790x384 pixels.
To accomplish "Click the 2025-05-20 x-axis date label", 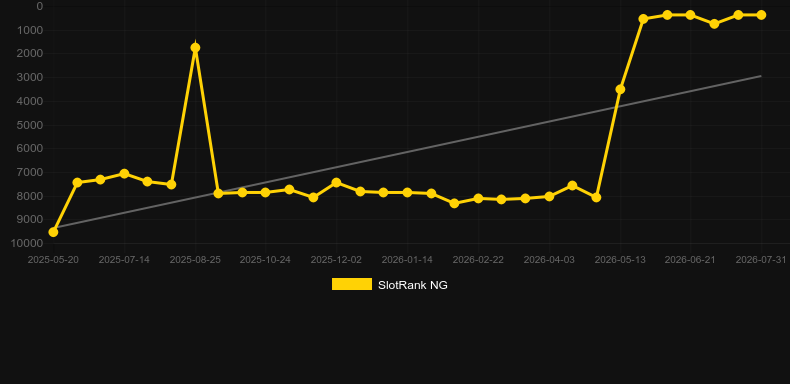I will coord(53,260).
